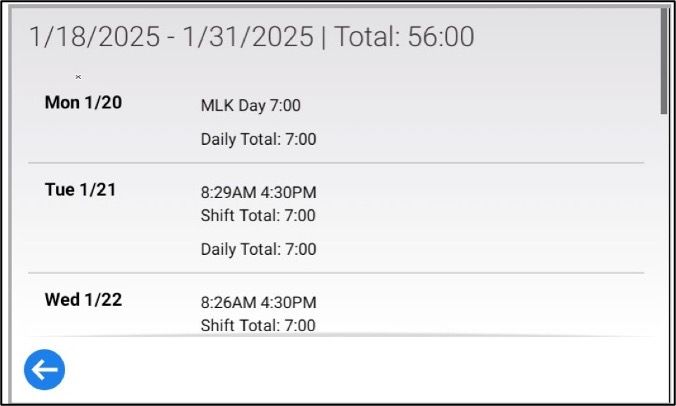Click the scrollbar track below the thumb

(664, 250)
